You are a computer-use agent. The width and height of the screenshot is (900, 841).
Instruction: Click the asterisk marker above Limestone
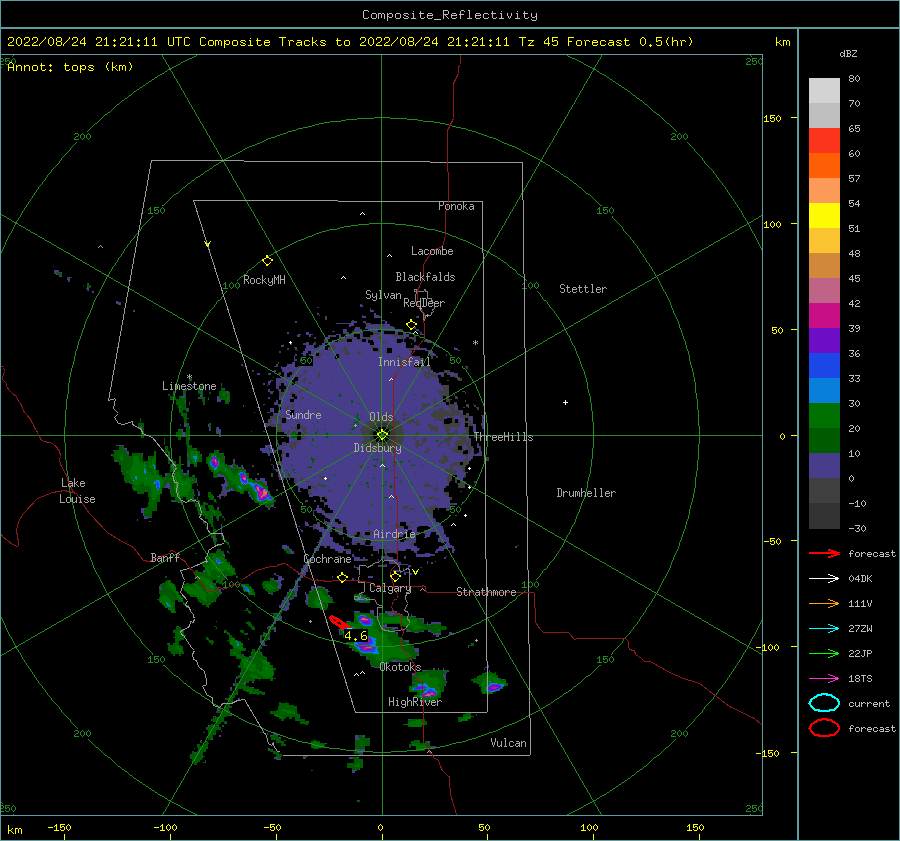point(189,378)
